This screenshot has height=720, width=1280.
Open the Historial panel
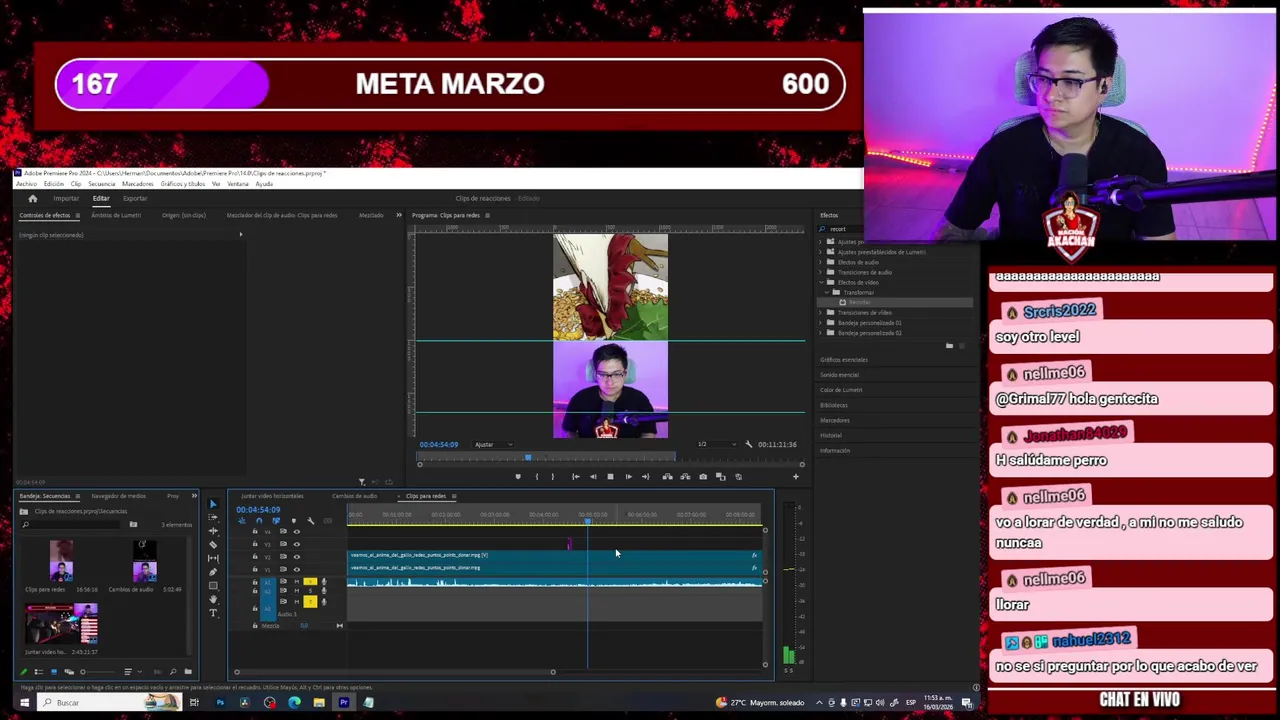pos(831,435)
